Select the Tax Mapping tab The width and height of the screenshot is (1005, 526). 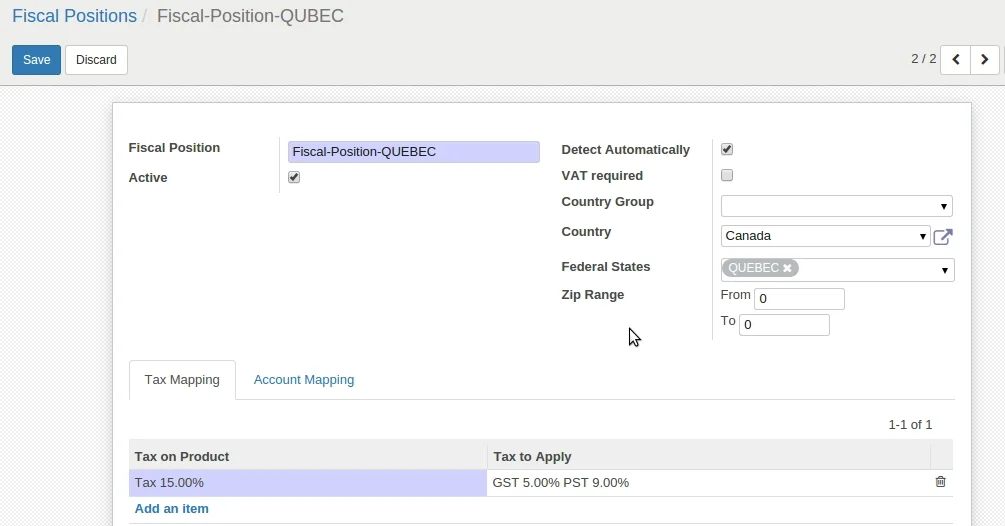pos(182,380)
